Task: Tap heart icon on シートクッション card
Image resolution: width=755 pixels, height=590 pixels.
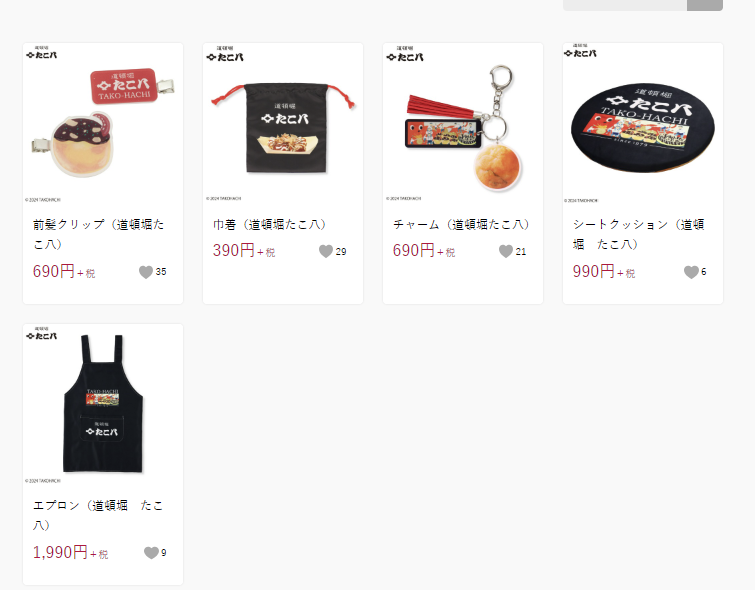Action: (691, 272)
